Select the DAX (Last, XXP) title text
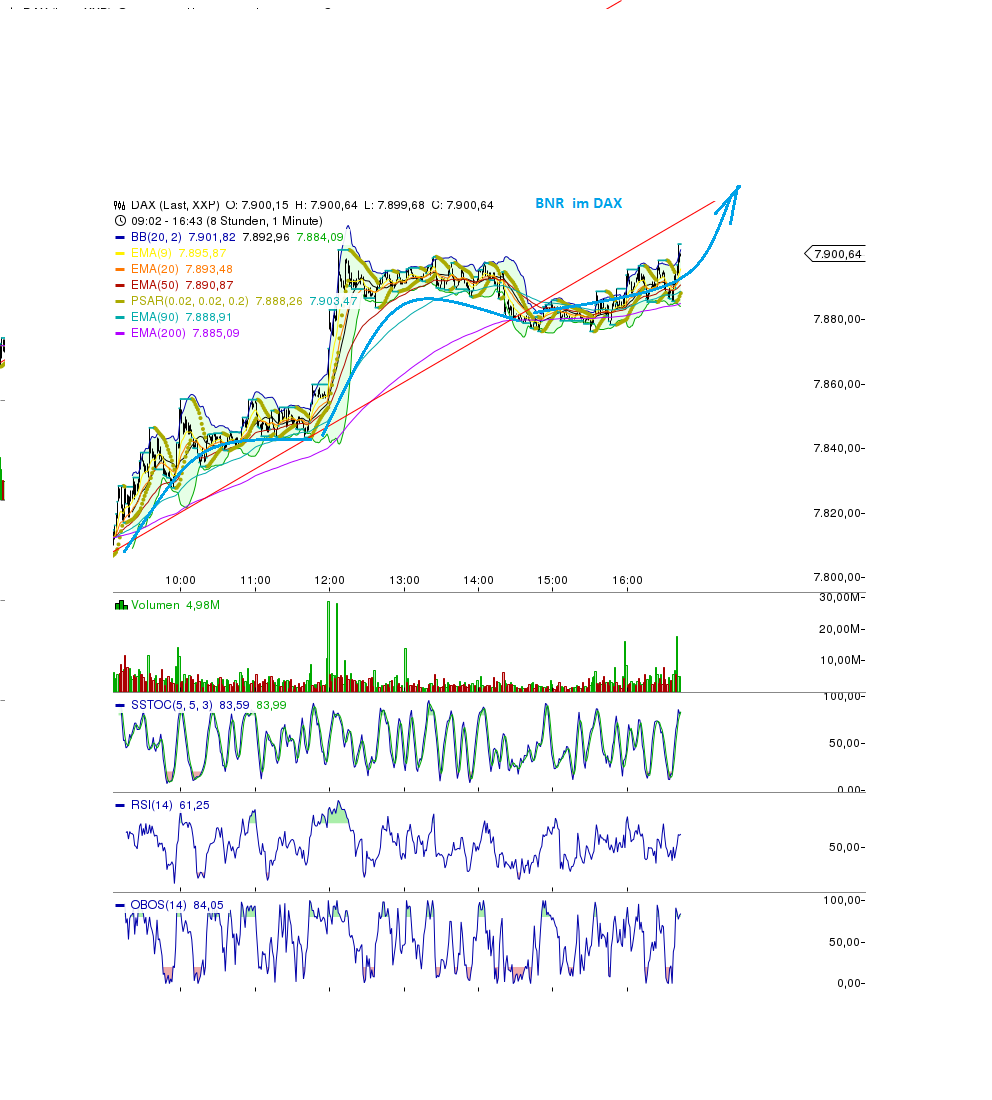 [x=175, y=205]
